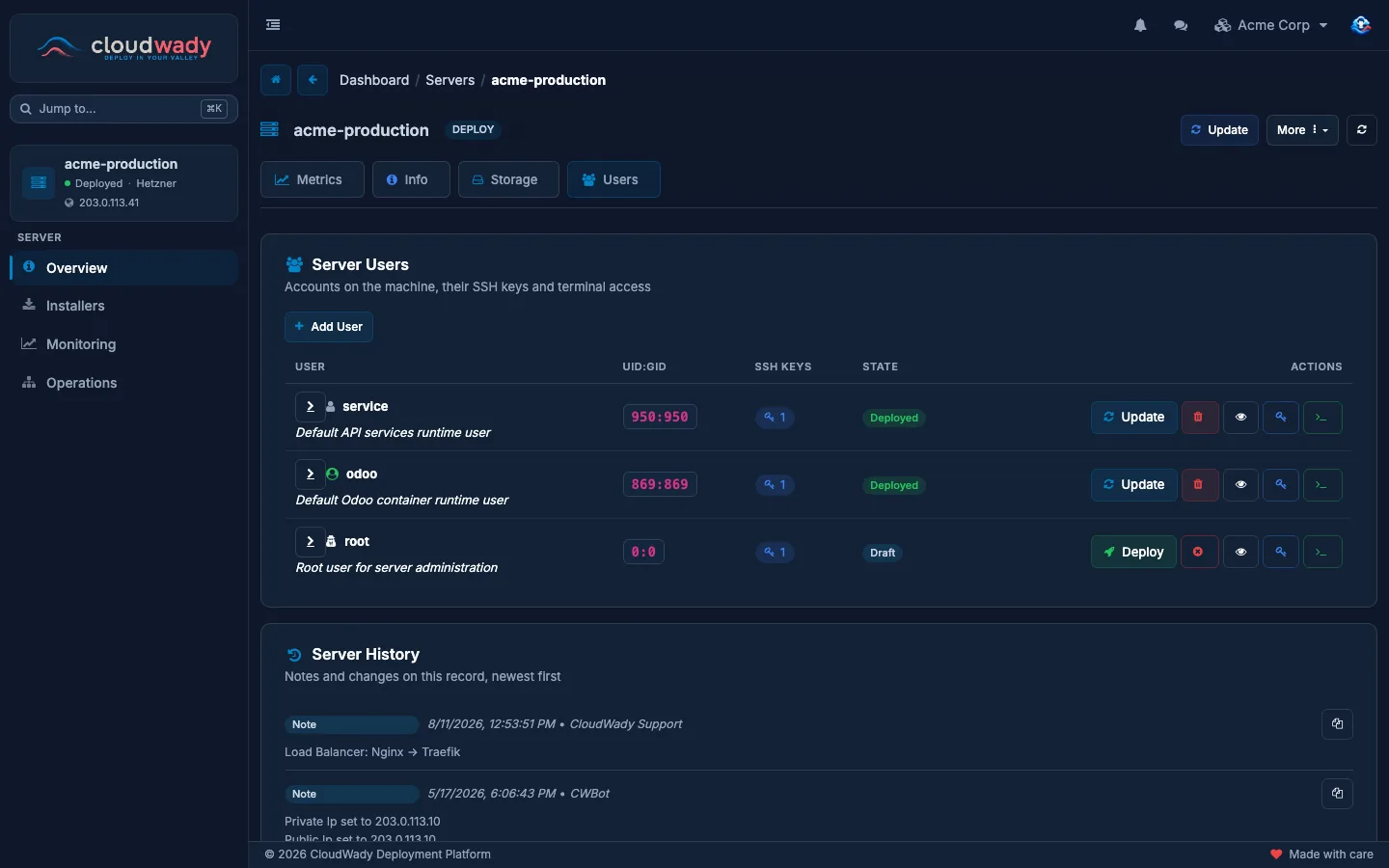Viewport: 1389px width, 868px height.
Task: Manage SSH keys for service user
Action: [x=1281, y=418]
